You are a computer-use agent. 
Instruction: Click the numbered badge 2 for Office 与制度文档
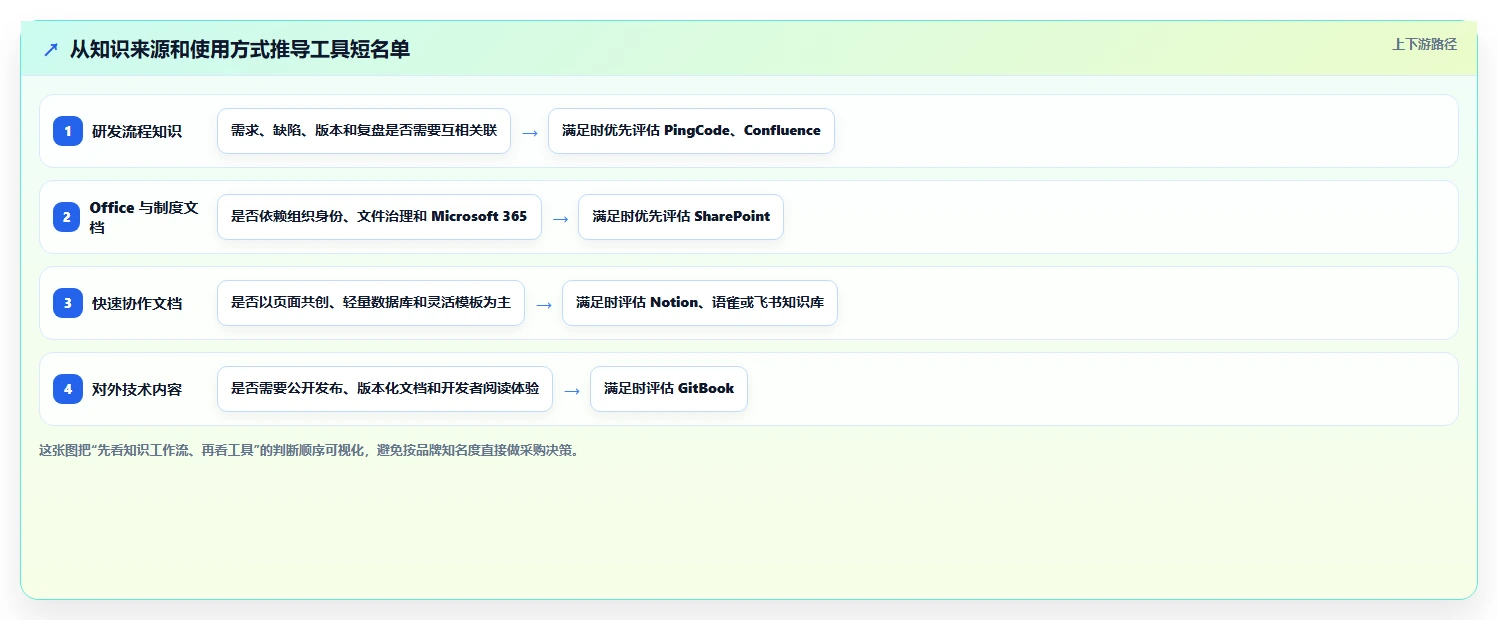68,217
